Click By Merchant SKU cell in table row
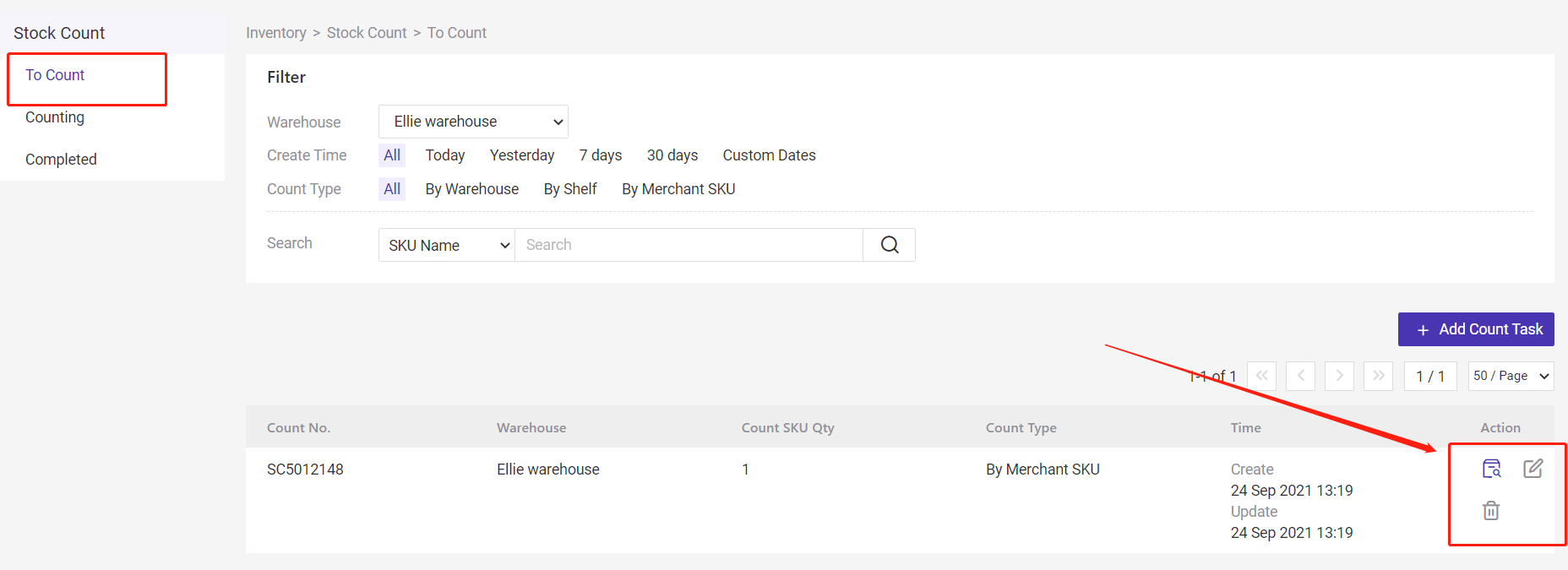Image resolution: width=1568 pixels, height=570 pixels. [x=1043, y=470]
